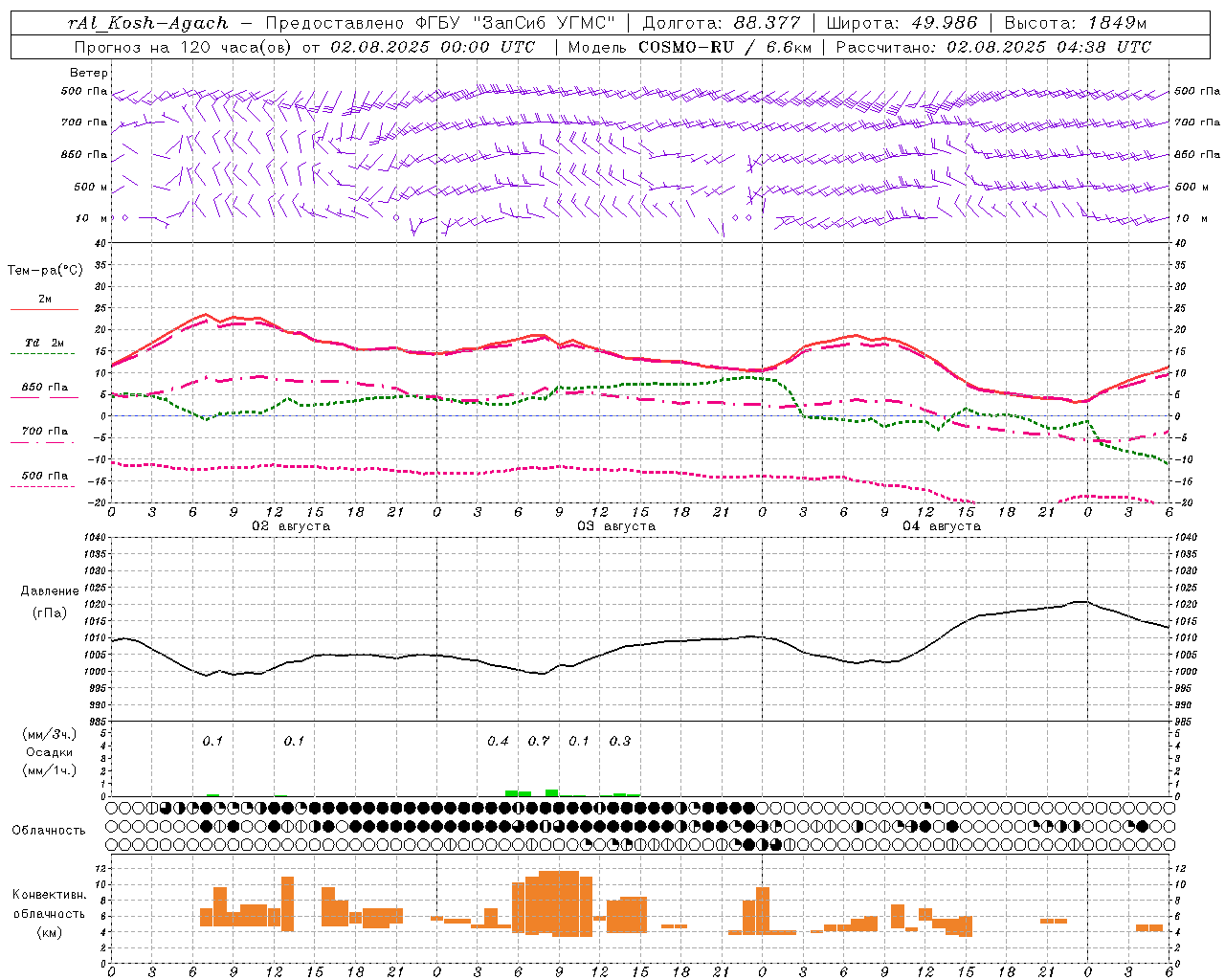Select the forecast start 02.08.2025 00:00 UTC
This screenshot has width=1225, height=980.
pos(433,47)
